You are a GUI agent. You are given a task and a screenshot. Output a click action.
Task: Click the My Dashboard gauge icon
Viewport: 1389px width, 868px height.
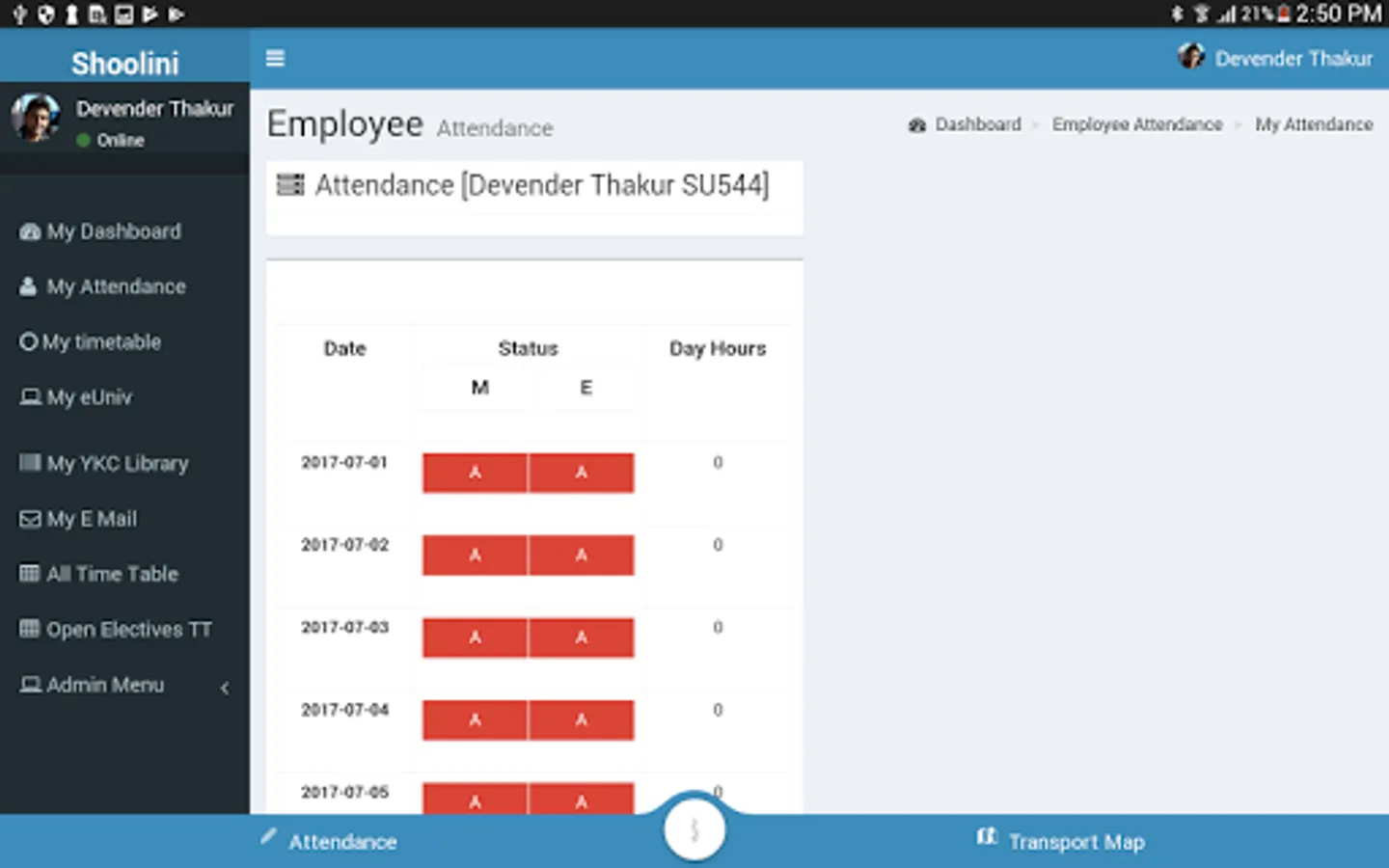coord(30,231)
